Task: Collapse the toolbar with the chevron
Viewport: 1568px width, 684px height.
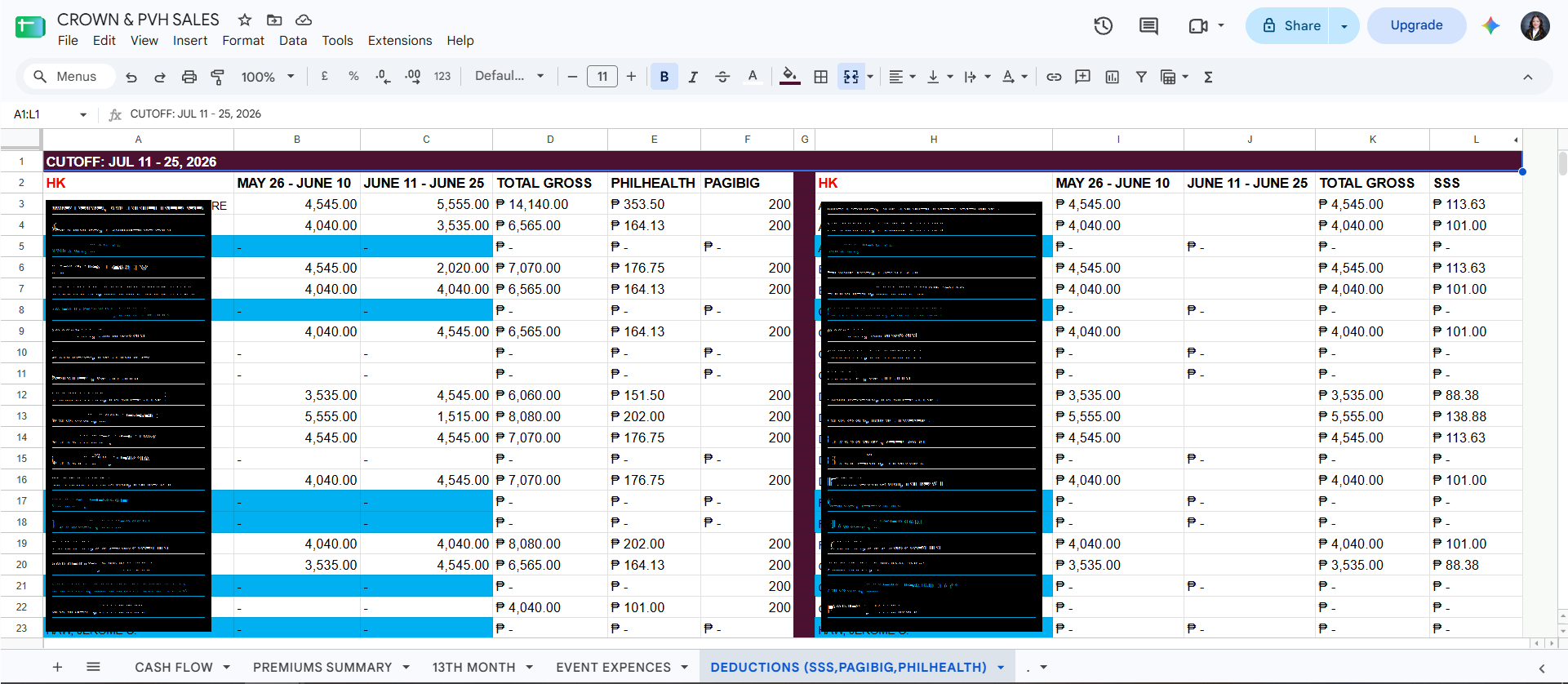Action: [x=1528, y=77]
